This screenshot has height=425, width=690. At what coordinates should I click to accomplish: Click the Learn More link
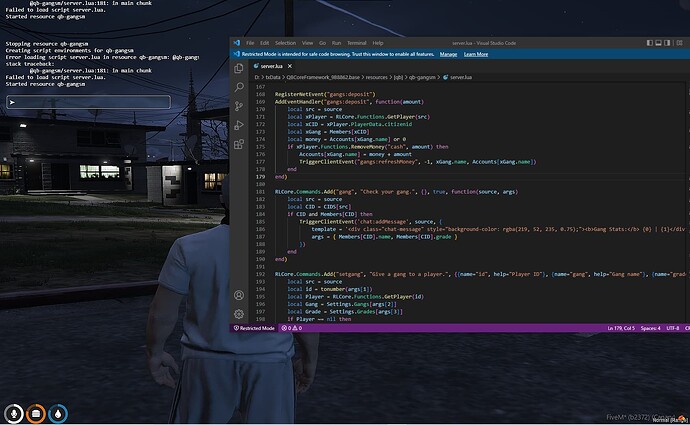(x=474, y=54)
